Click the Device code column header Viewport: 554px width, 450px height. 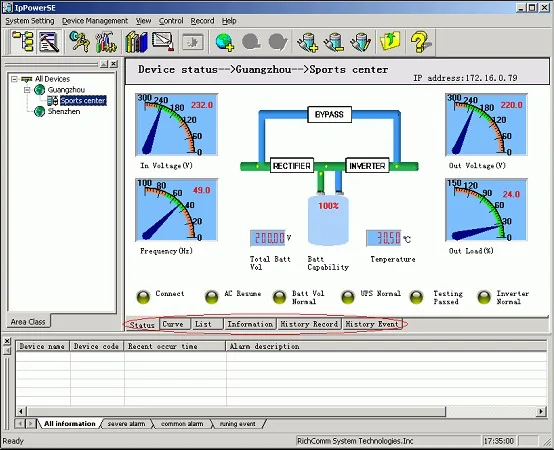[x=97, y=346]
